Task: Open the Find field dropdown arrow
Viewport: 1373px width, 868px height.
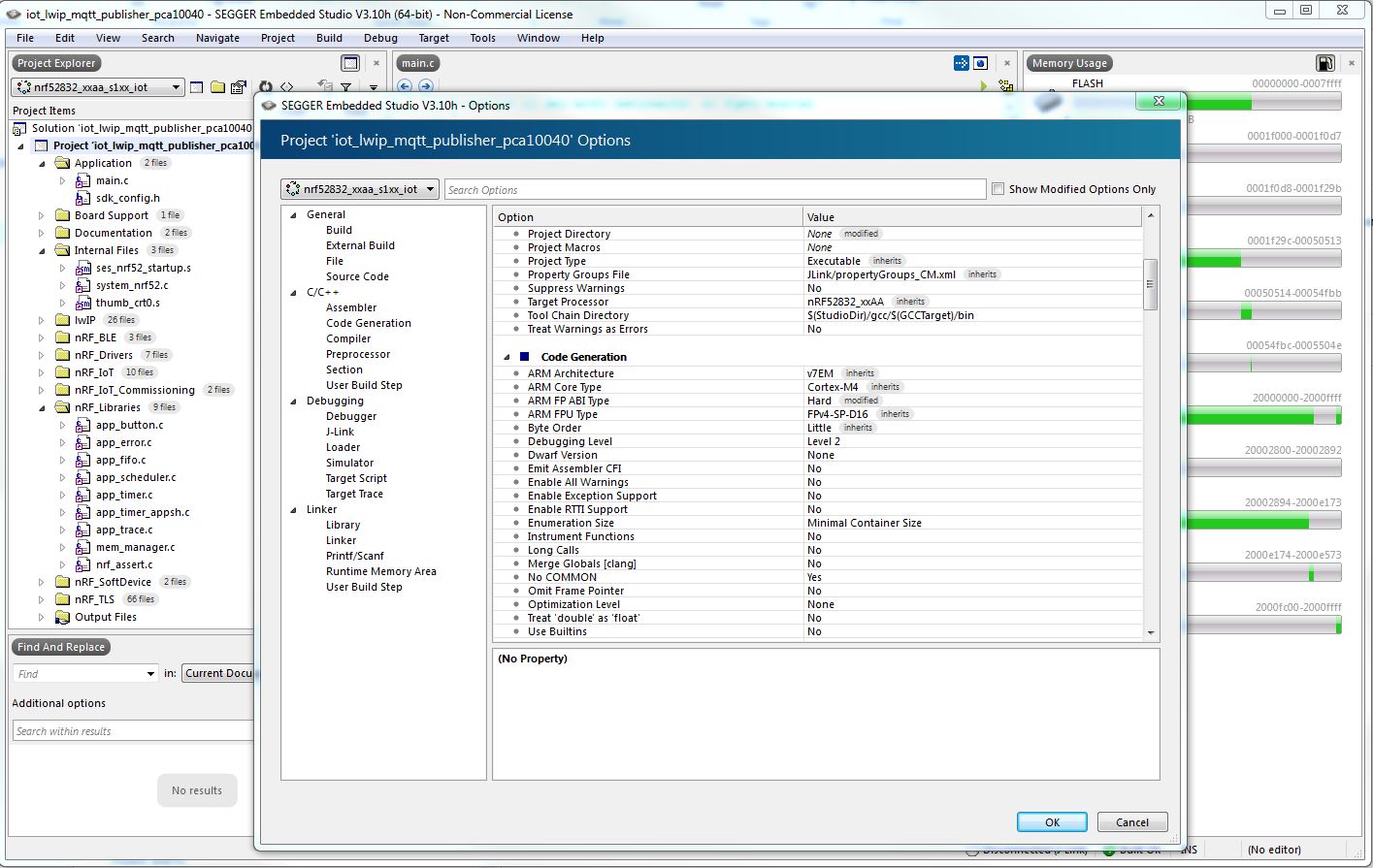Action: pos(150,673)
